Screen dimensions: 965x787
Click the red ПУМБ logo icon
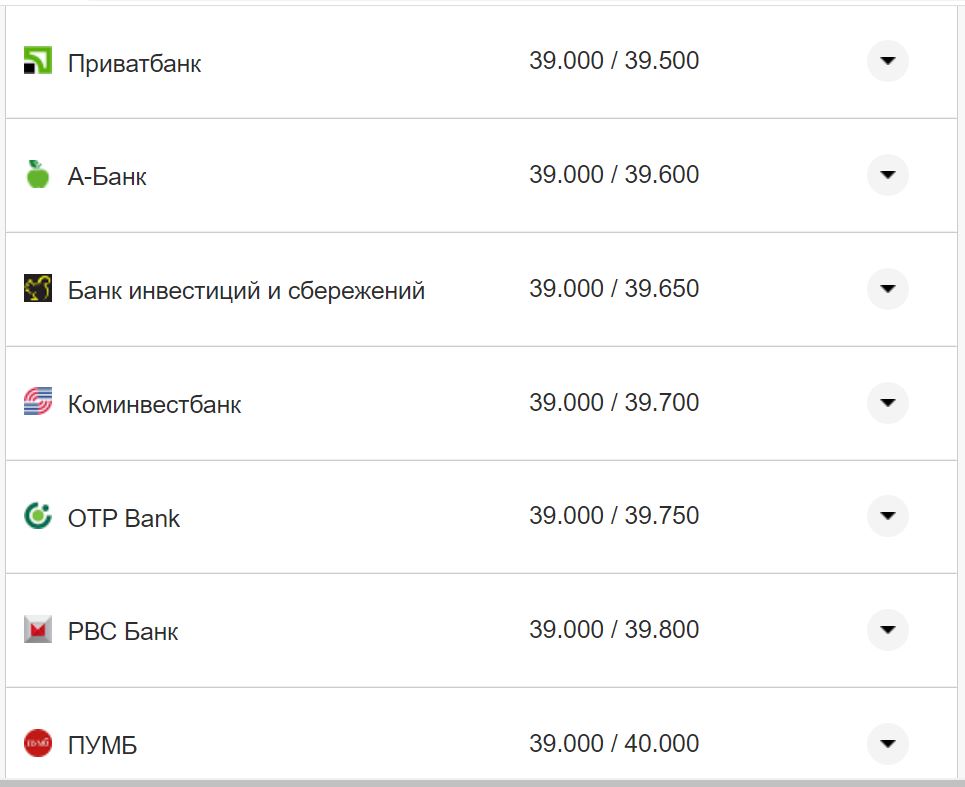(37, 744)
